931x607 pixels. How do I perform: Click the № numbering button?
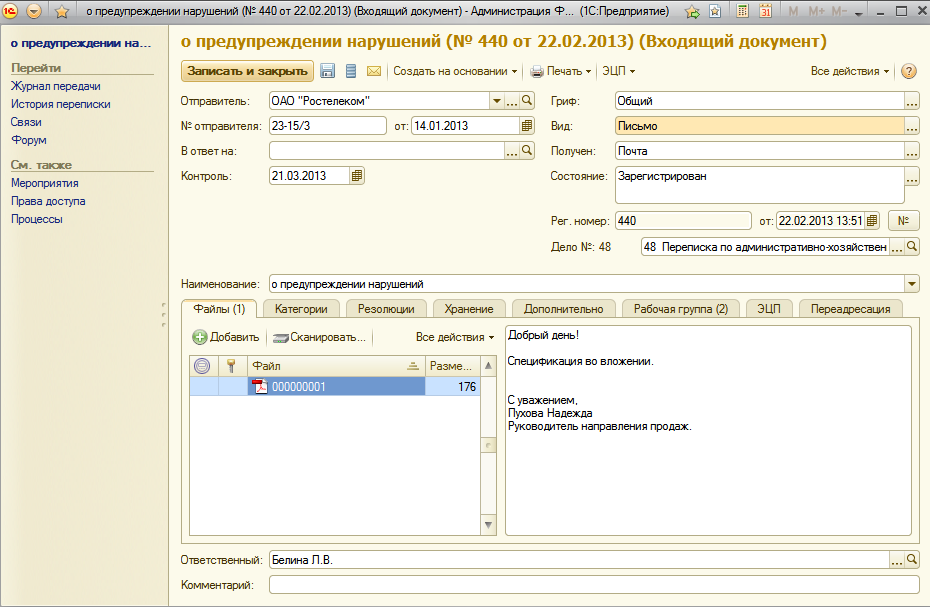tap(903, 221)
